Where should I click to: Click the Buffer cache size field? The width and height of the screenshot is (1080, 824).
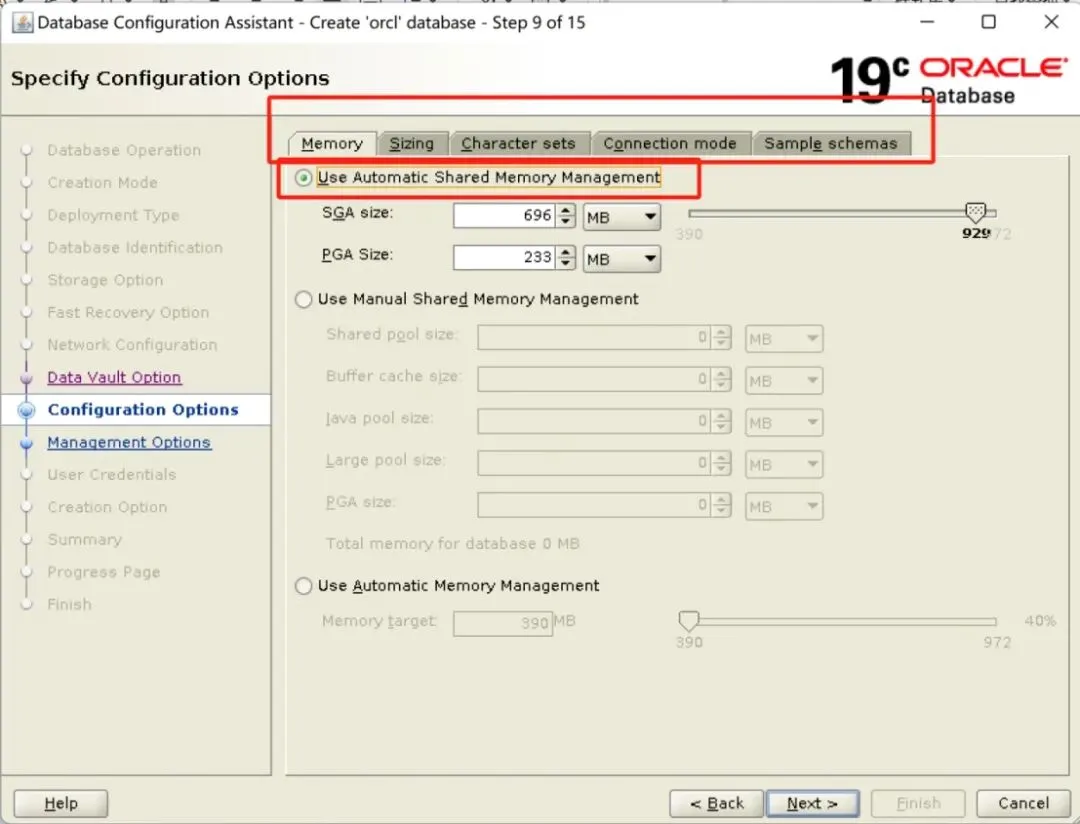594,380
